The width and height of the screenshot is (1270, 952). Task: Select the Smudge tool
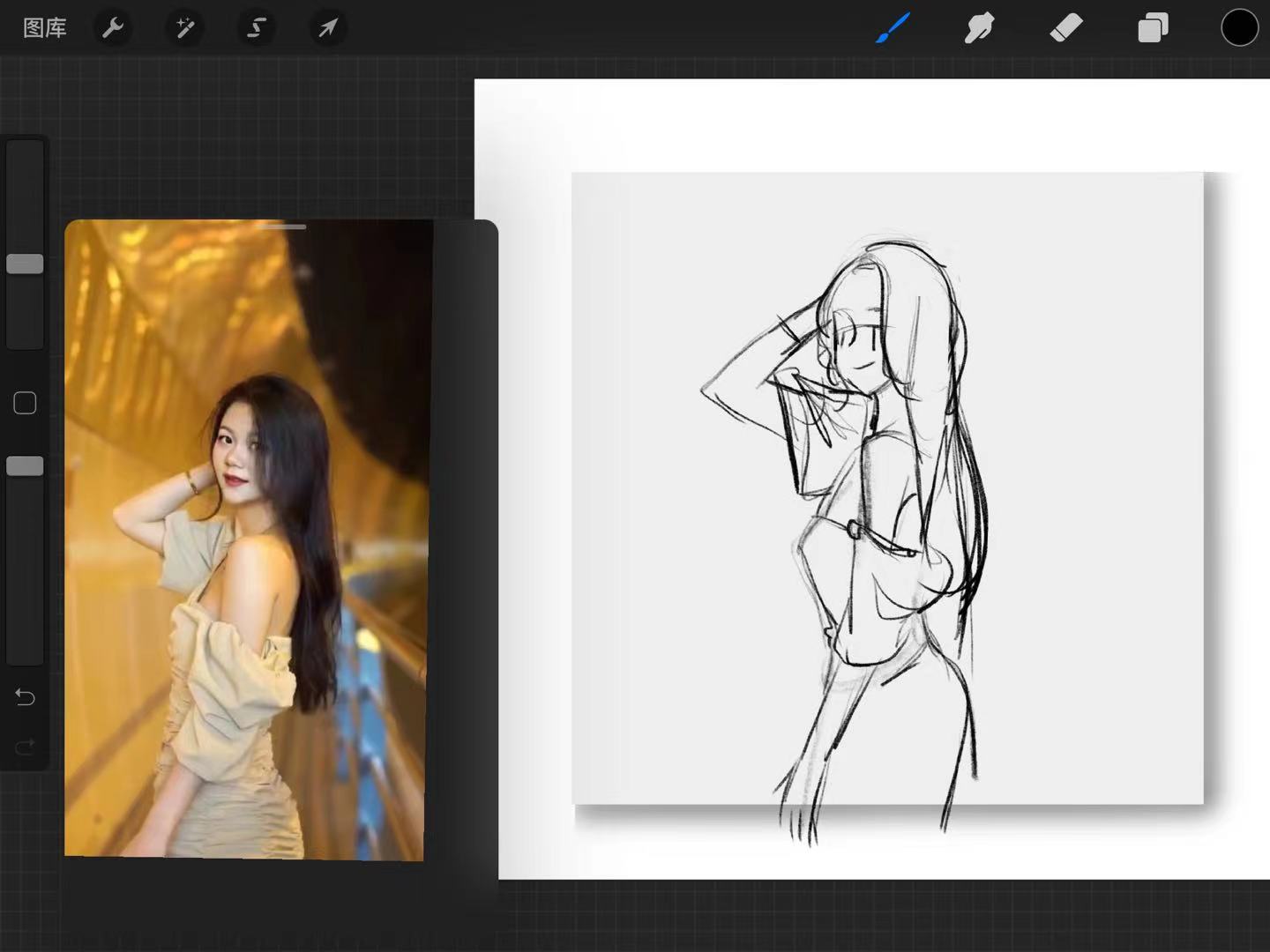[x=979, y=28]
